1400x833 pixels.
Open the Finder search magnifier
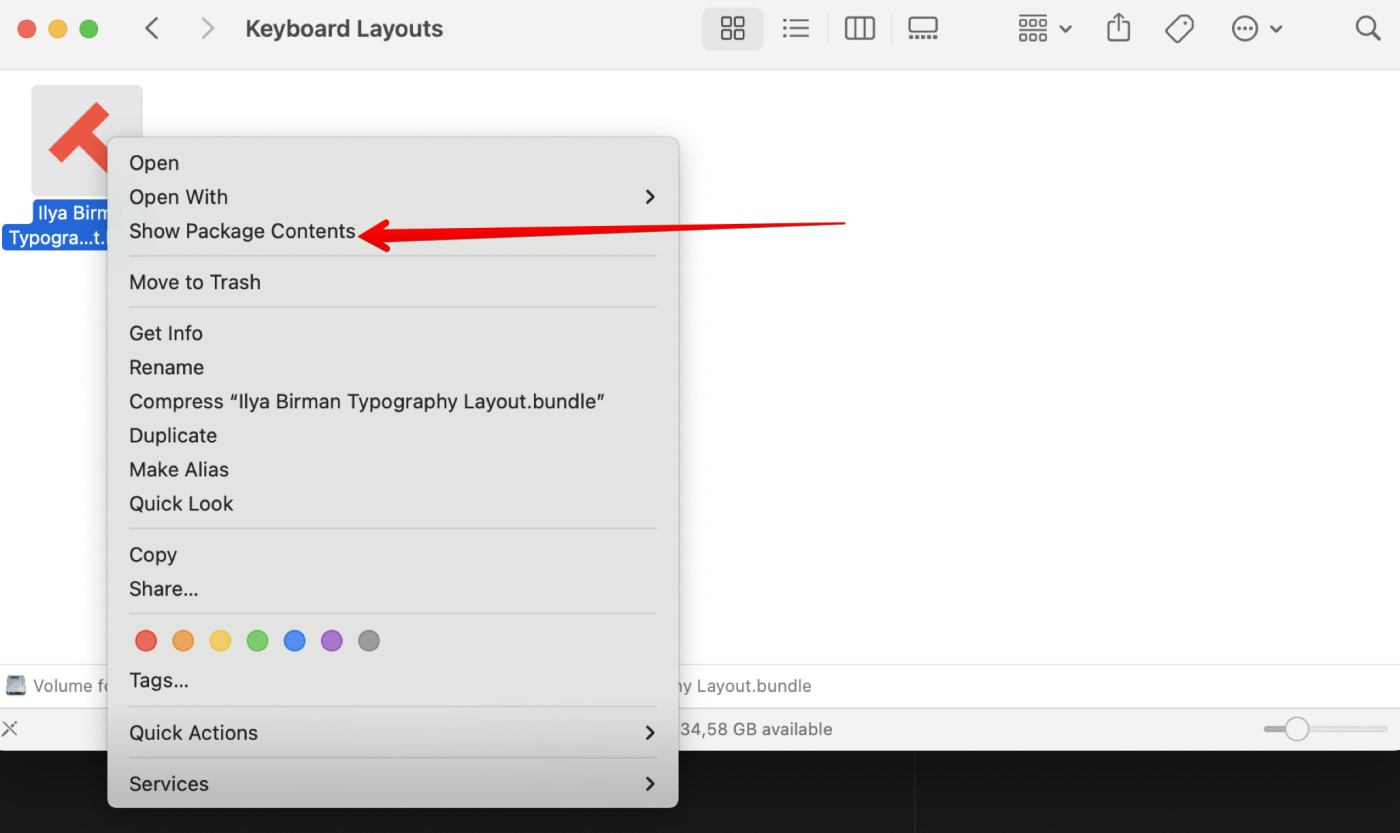(x=1367, y=28)
